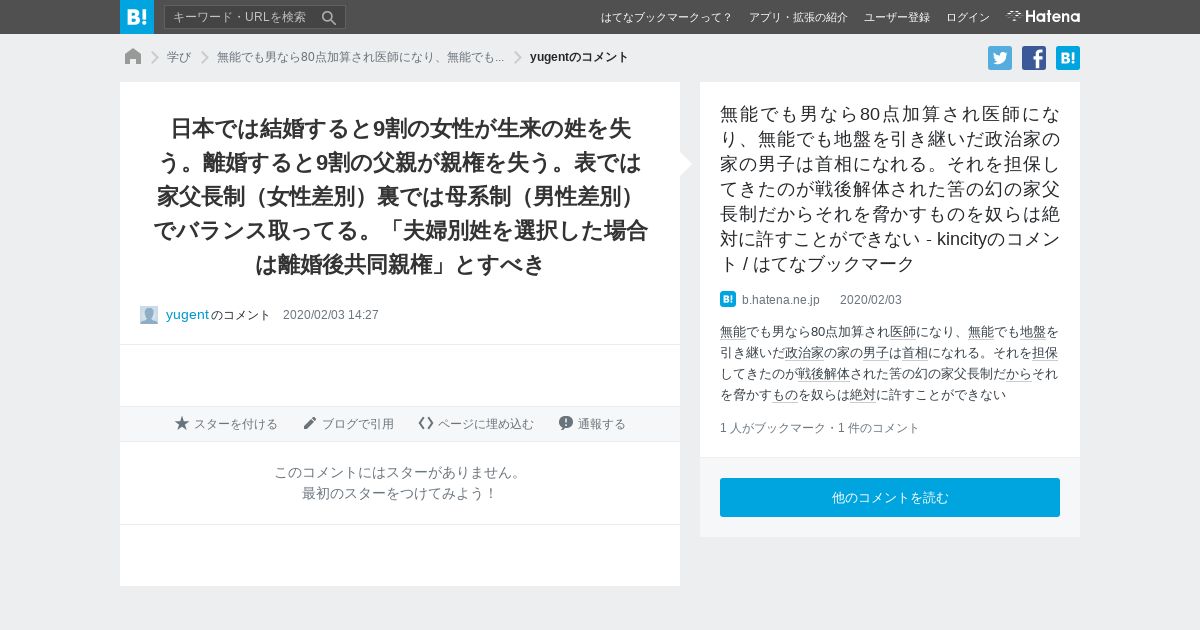The height and width of the screenshot is (630, 1200).
Task: Click 通報する report action
Action: click(x=592, y=424)
